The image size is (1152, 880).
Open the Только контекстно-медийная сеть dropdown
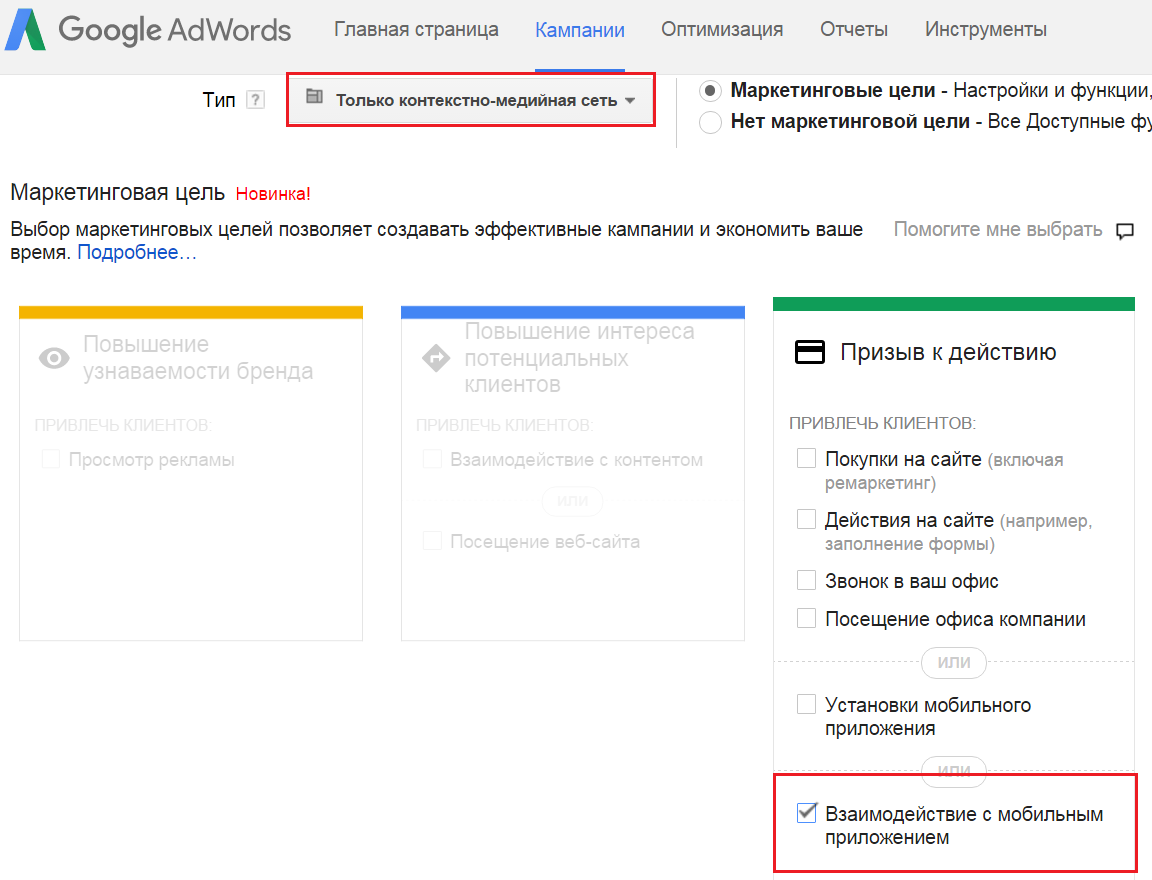point(472,100)
